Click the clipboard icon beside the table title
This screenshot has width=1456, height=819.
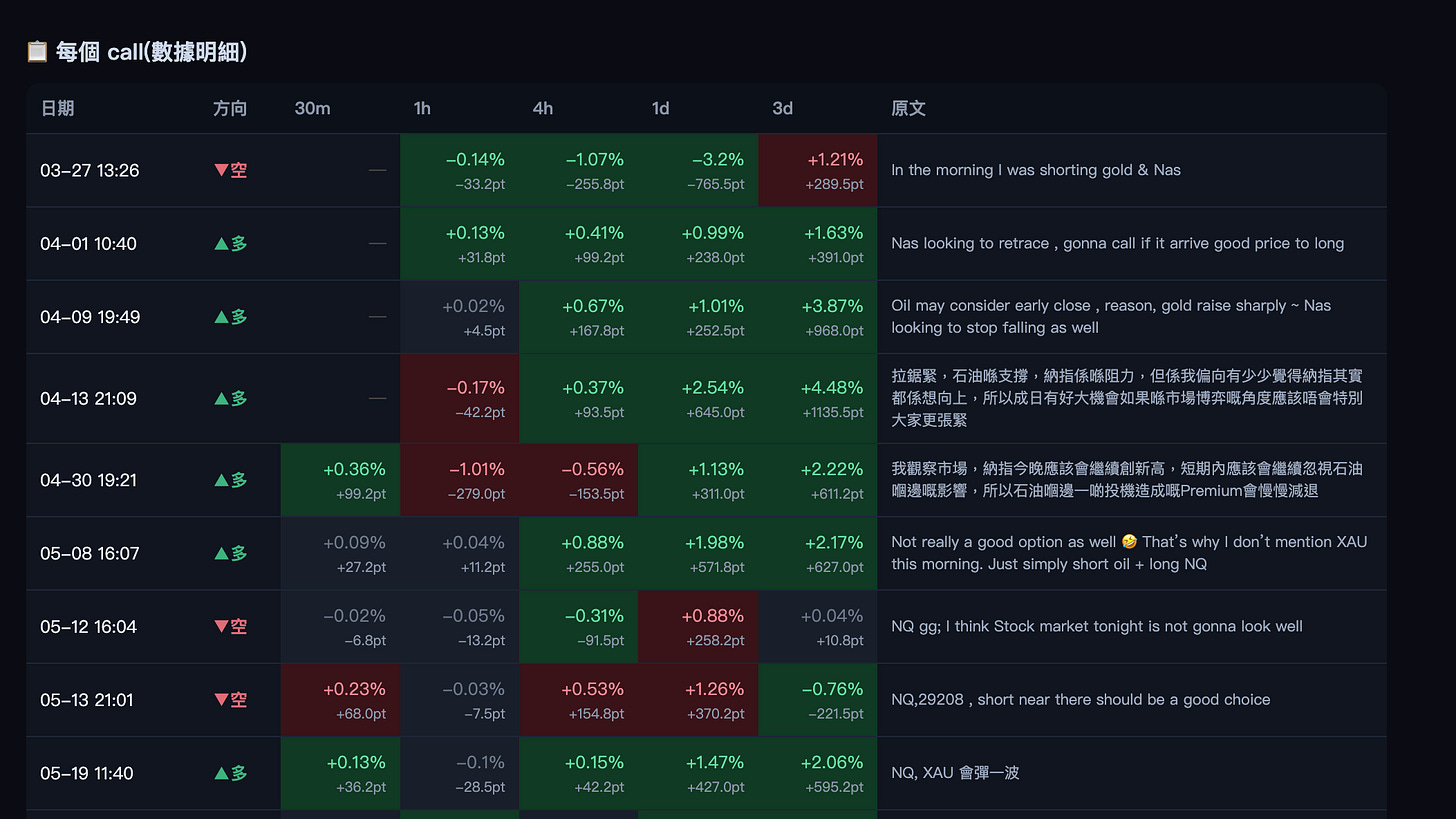37,51
